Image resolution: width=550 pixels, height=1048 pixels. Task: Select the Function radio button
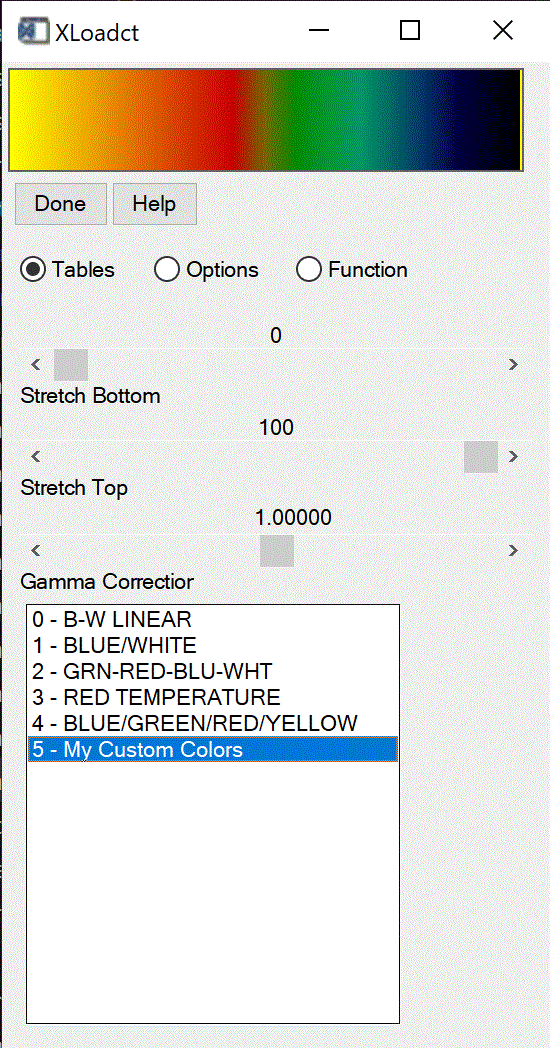309,270
